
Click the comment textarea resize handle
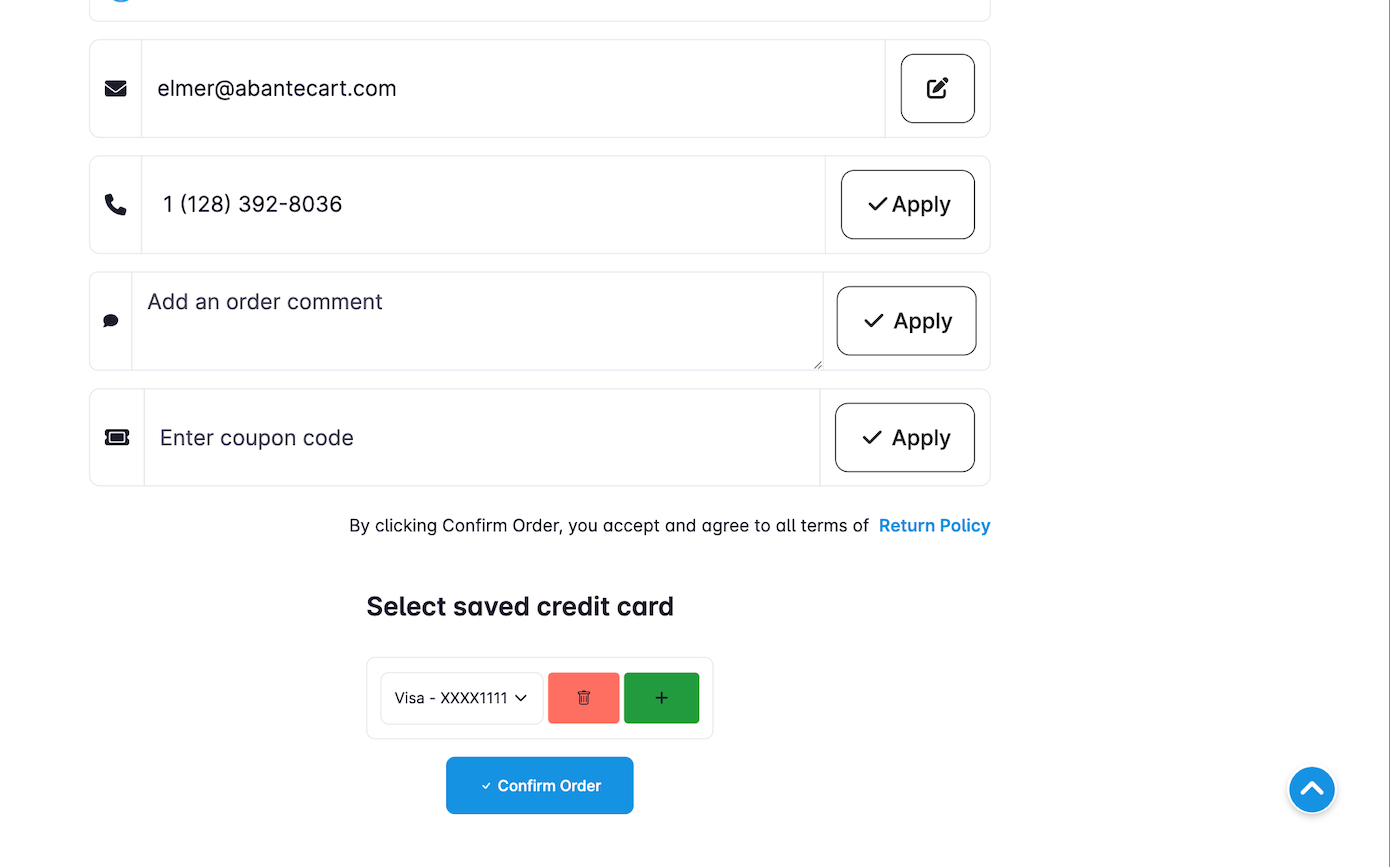(817, 364)
